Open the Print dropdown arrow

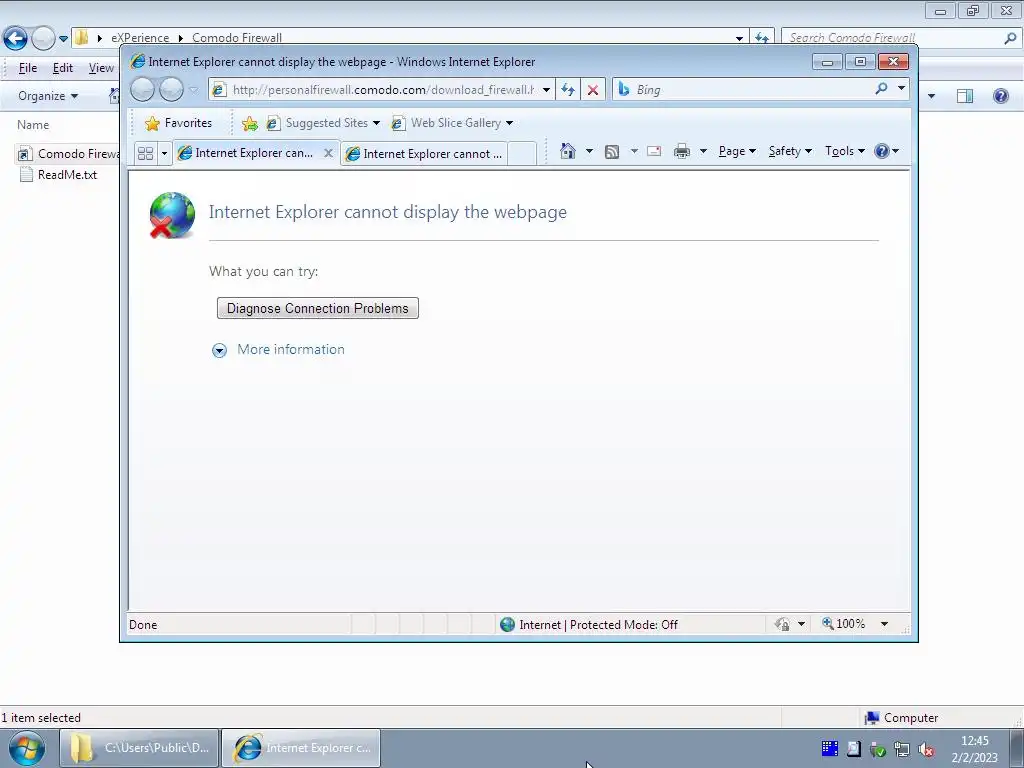coord(703,152)
